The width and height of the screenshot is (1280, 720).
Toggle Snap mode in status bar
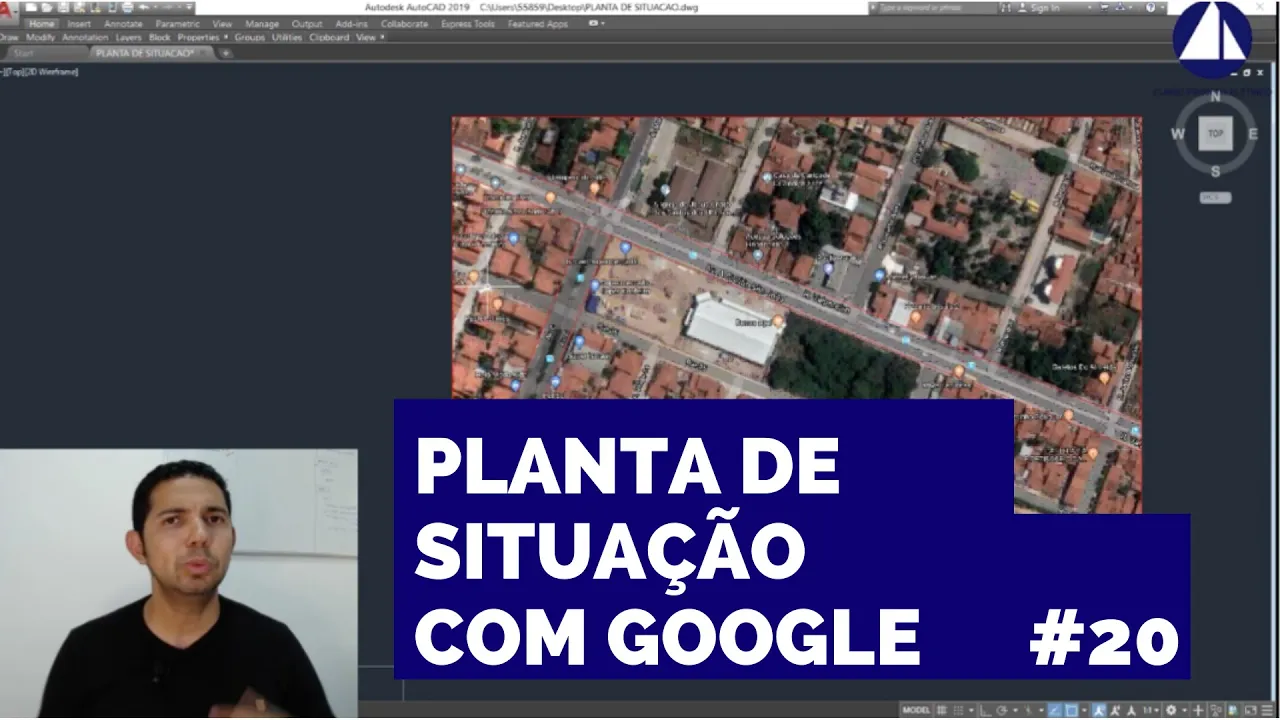click(958, 710)
